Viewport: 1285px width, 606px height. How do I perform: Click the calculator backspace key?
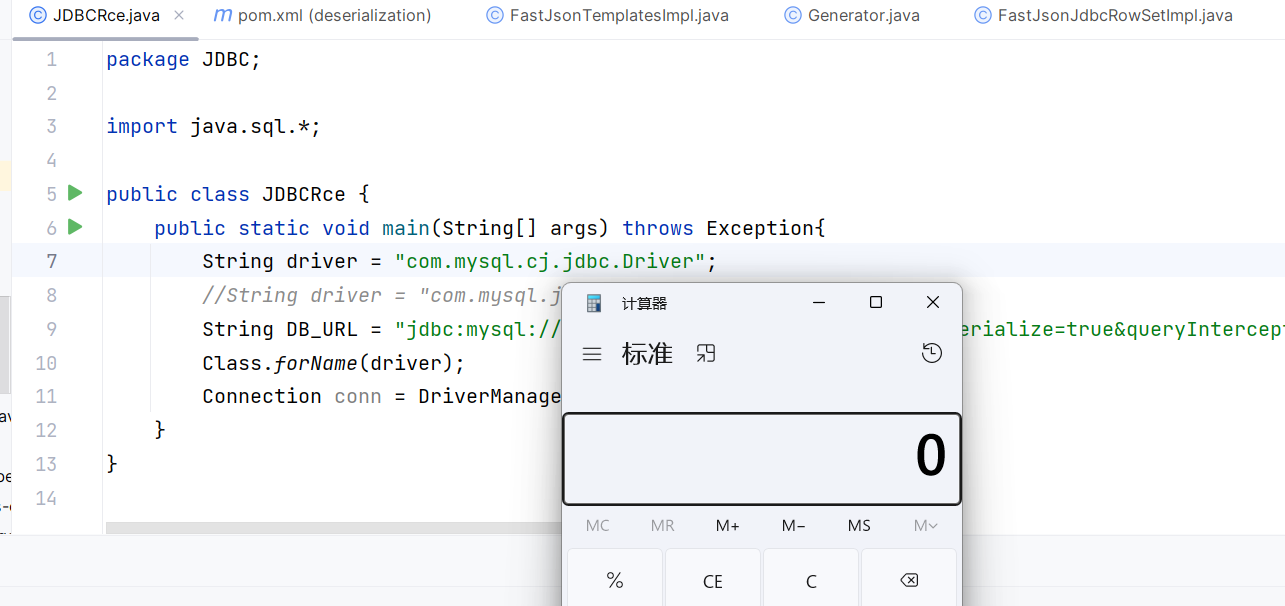point(908,580)
